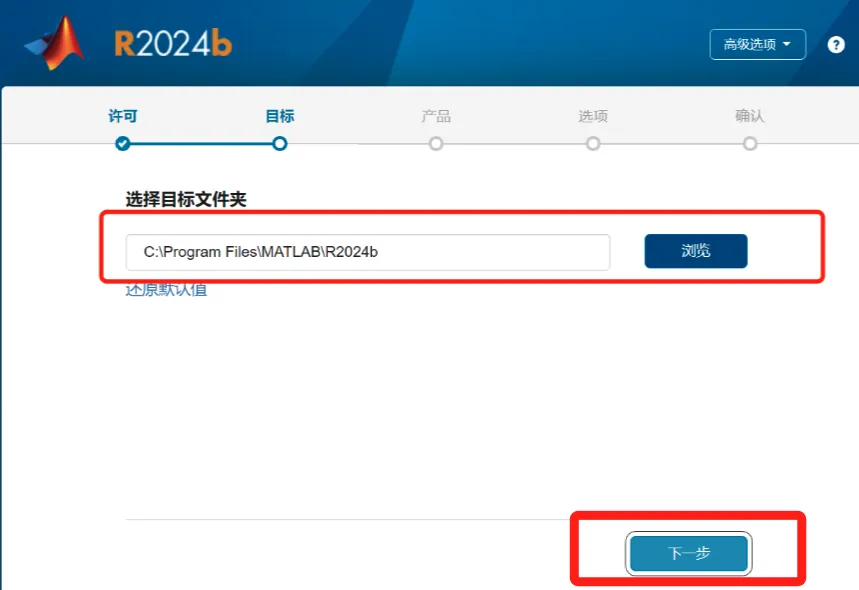Click the 还原默认值 link
Screen dimensions: 859x590
pos(167,290)
